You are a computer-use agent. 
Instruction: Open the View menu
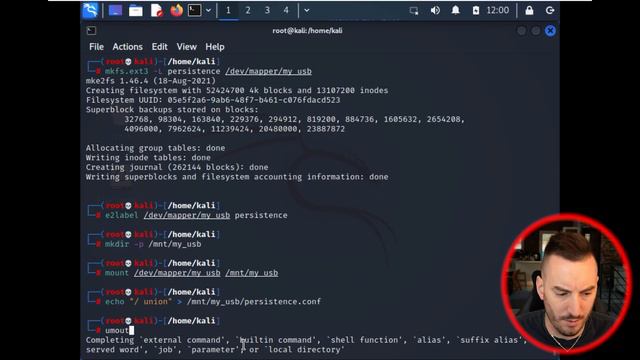tap(187, 47)
